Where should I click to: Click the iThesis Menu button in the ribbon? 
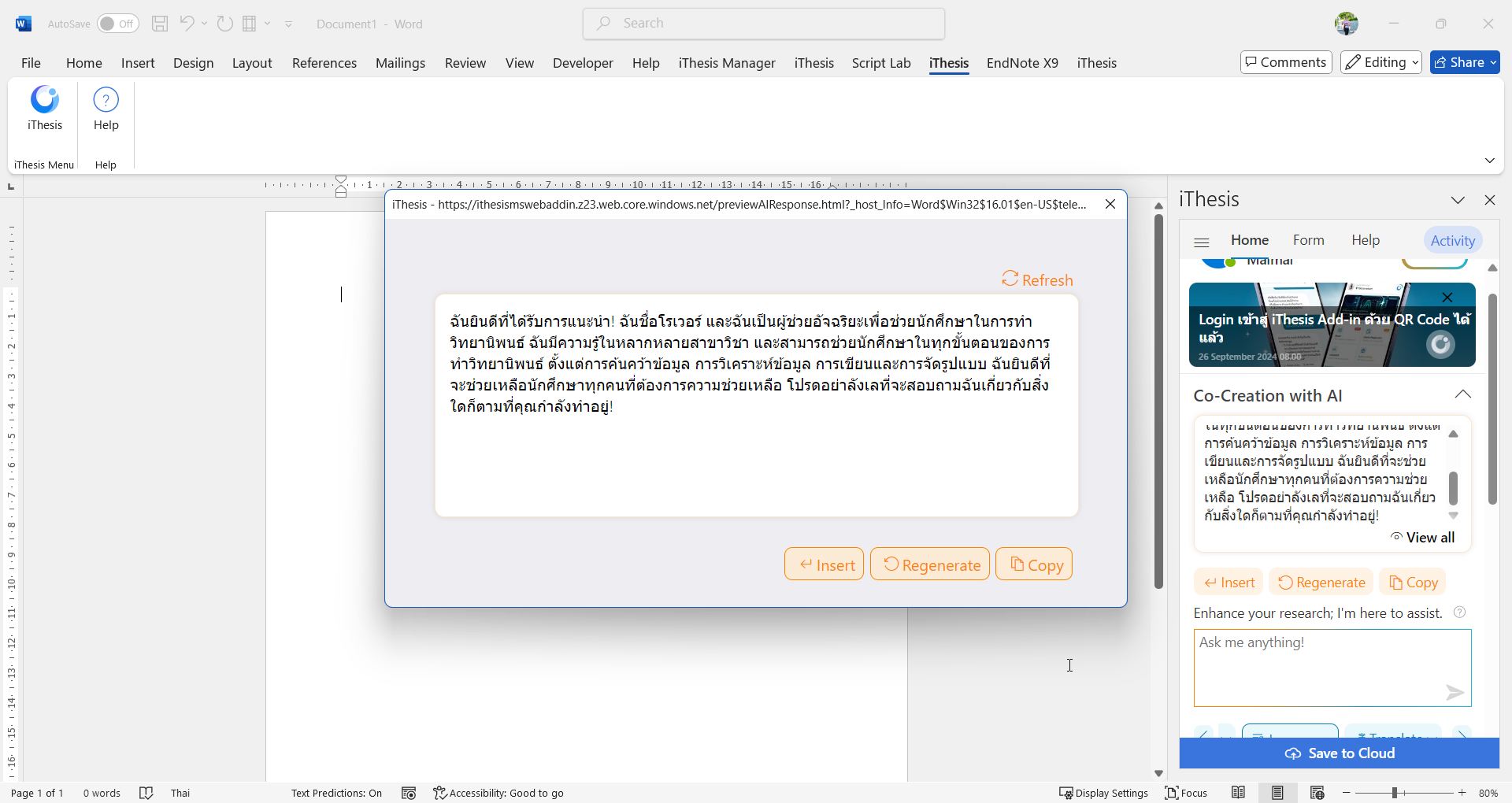click(45, 109)
